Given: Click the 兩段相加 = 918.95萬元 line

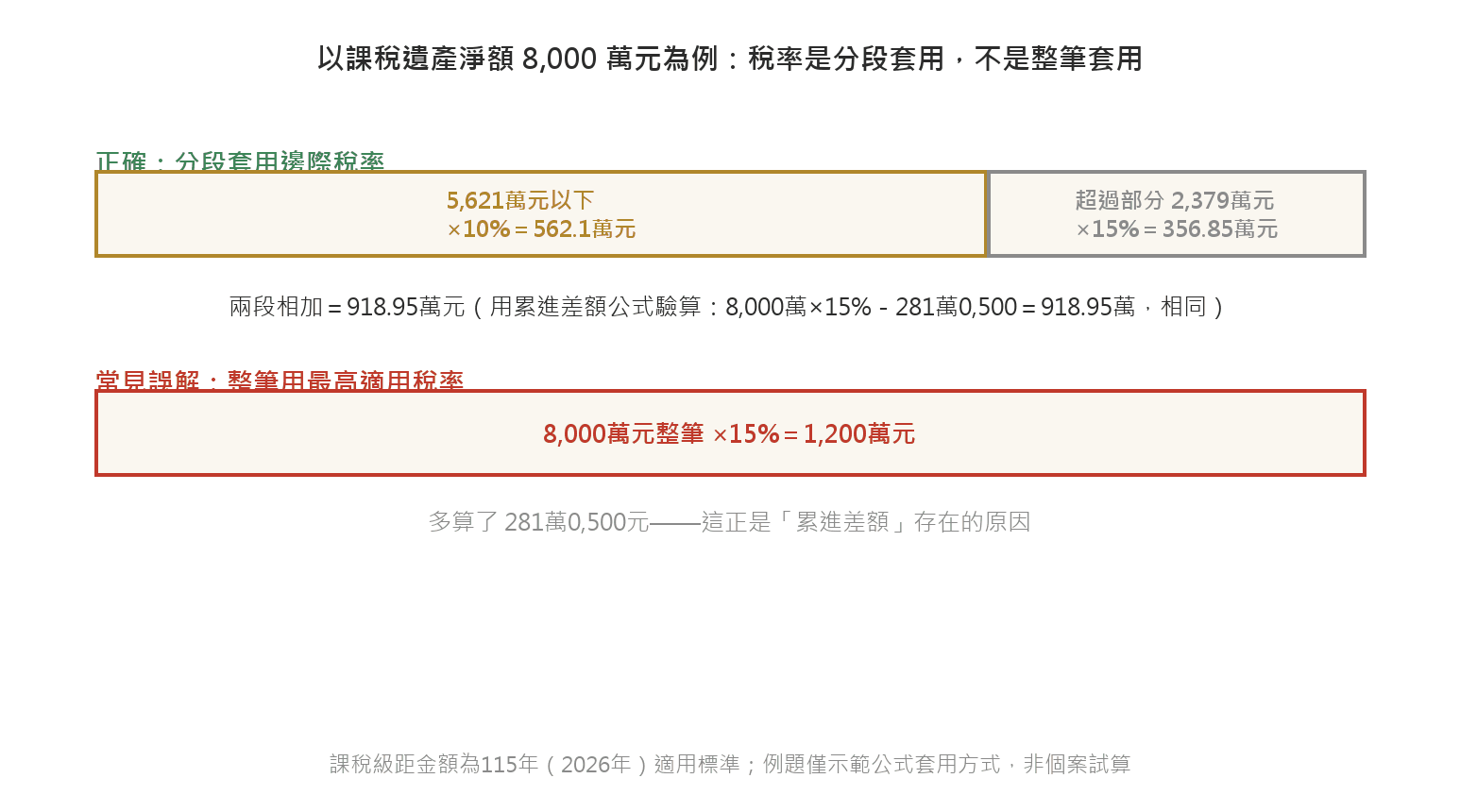Looking at the screenshot, I should click(348, 307).
